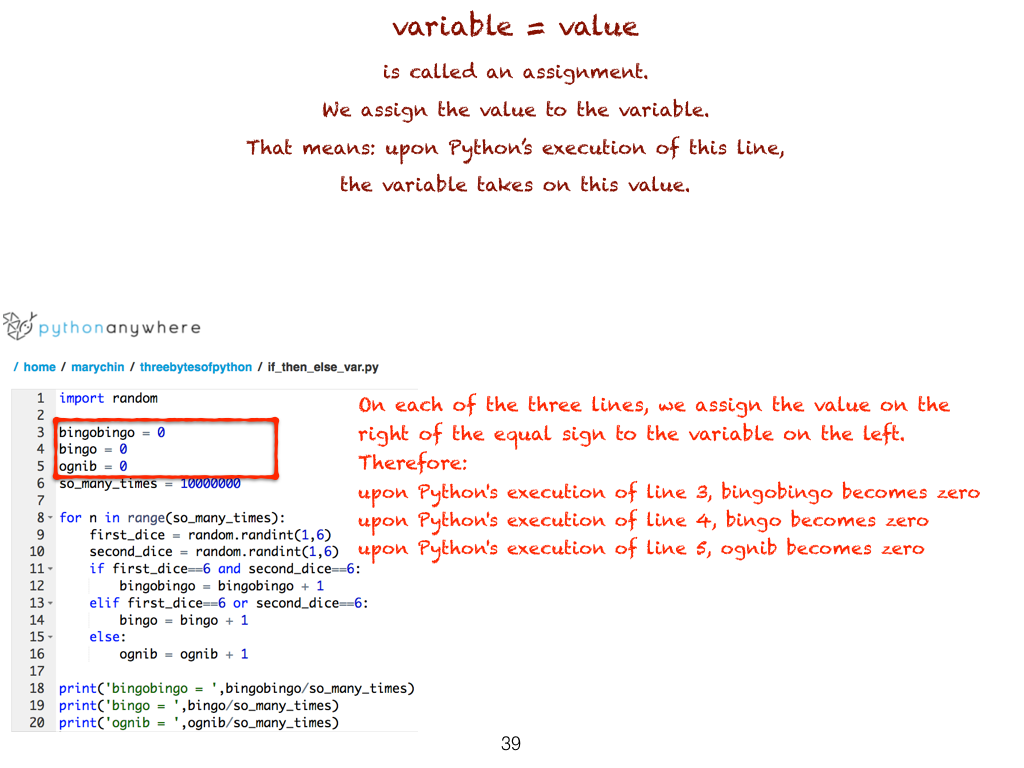Click the slide page number 39
This screenshot has width=1024, height=768.
511,744
